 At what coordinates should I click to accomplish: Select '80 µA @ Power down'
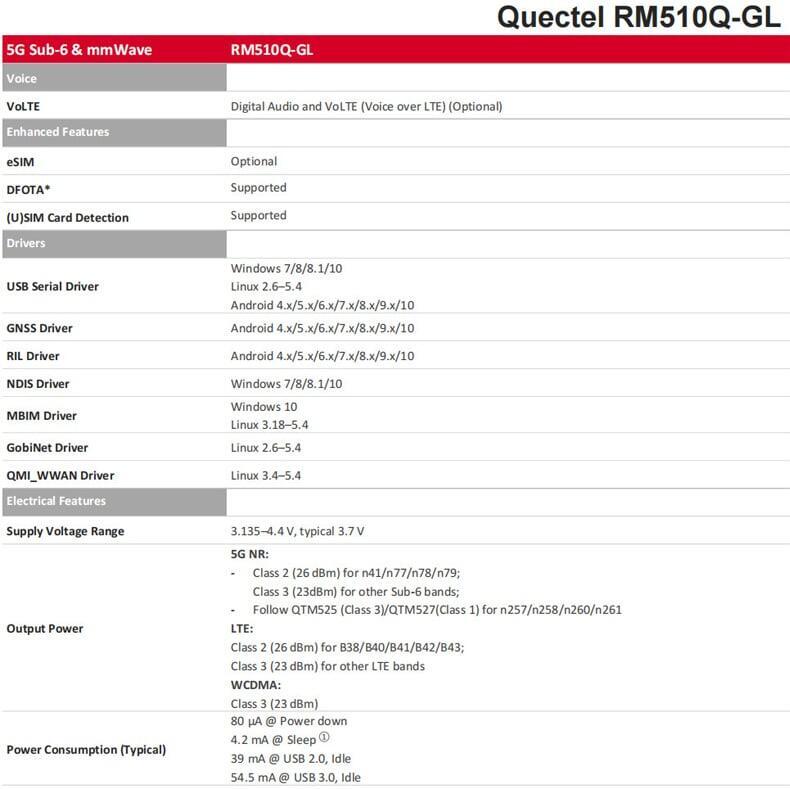click(289, 721)
